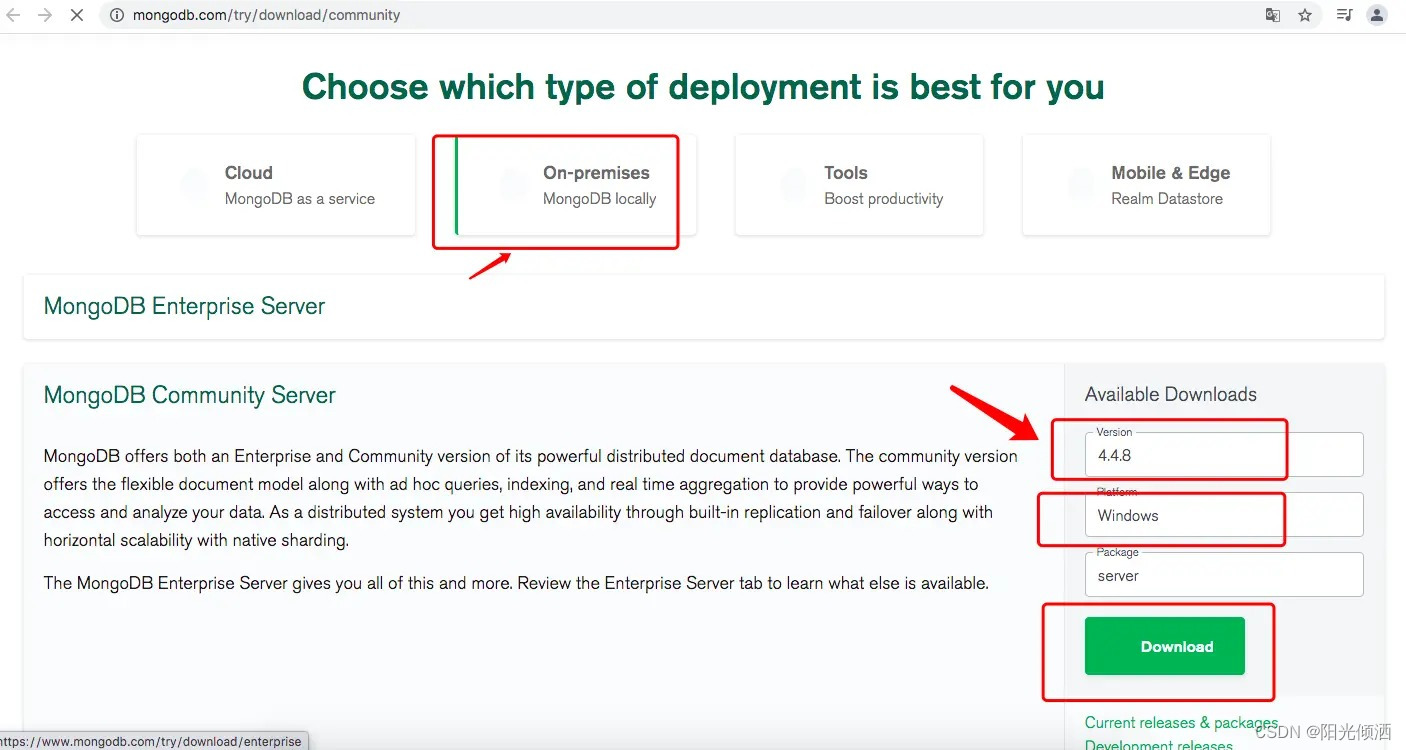Click the Cloud card icon
The image size is (1406, 750).
coord(194,185)
